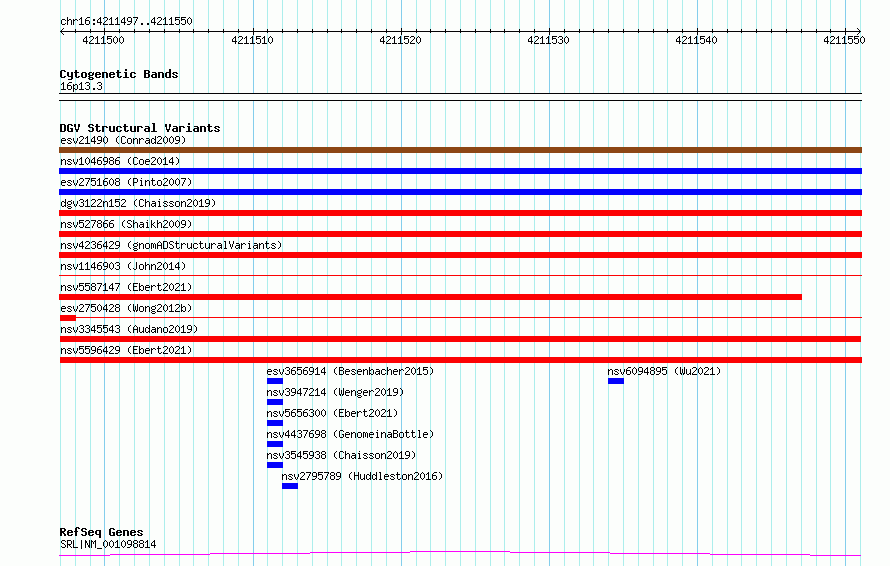The image size is (890, 566).
Task: Click the RefSeq Genes track title
Action: pos(101,533)
